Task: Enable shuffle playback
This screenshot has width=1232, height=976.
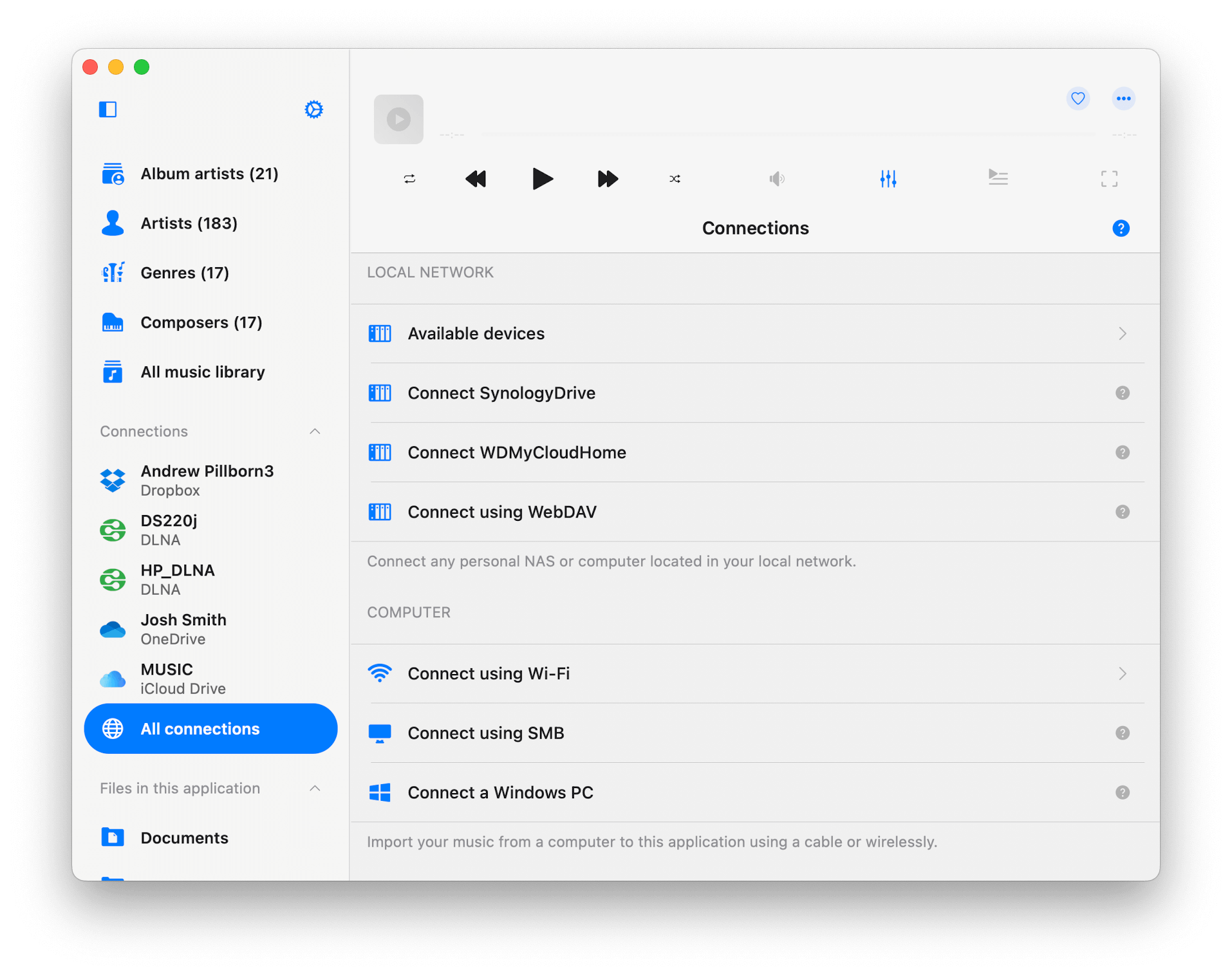Action: point(675,179)
